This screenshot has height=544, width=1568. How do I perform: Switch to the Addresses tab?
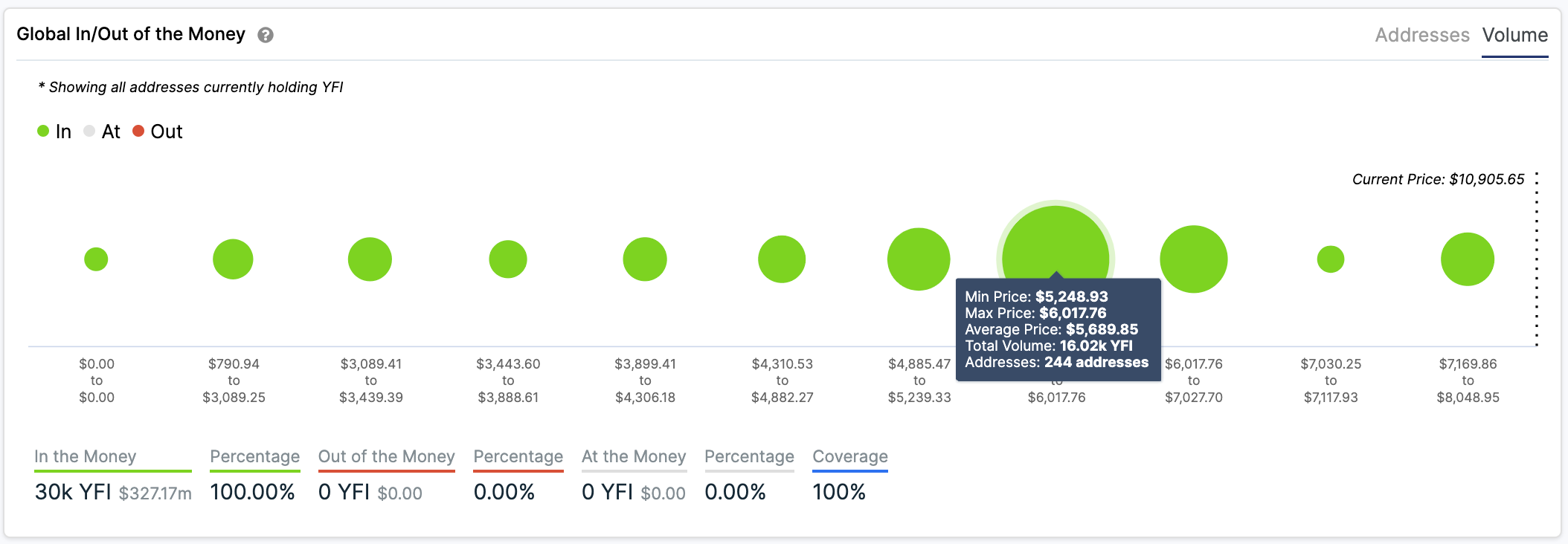pos(1421,35)
